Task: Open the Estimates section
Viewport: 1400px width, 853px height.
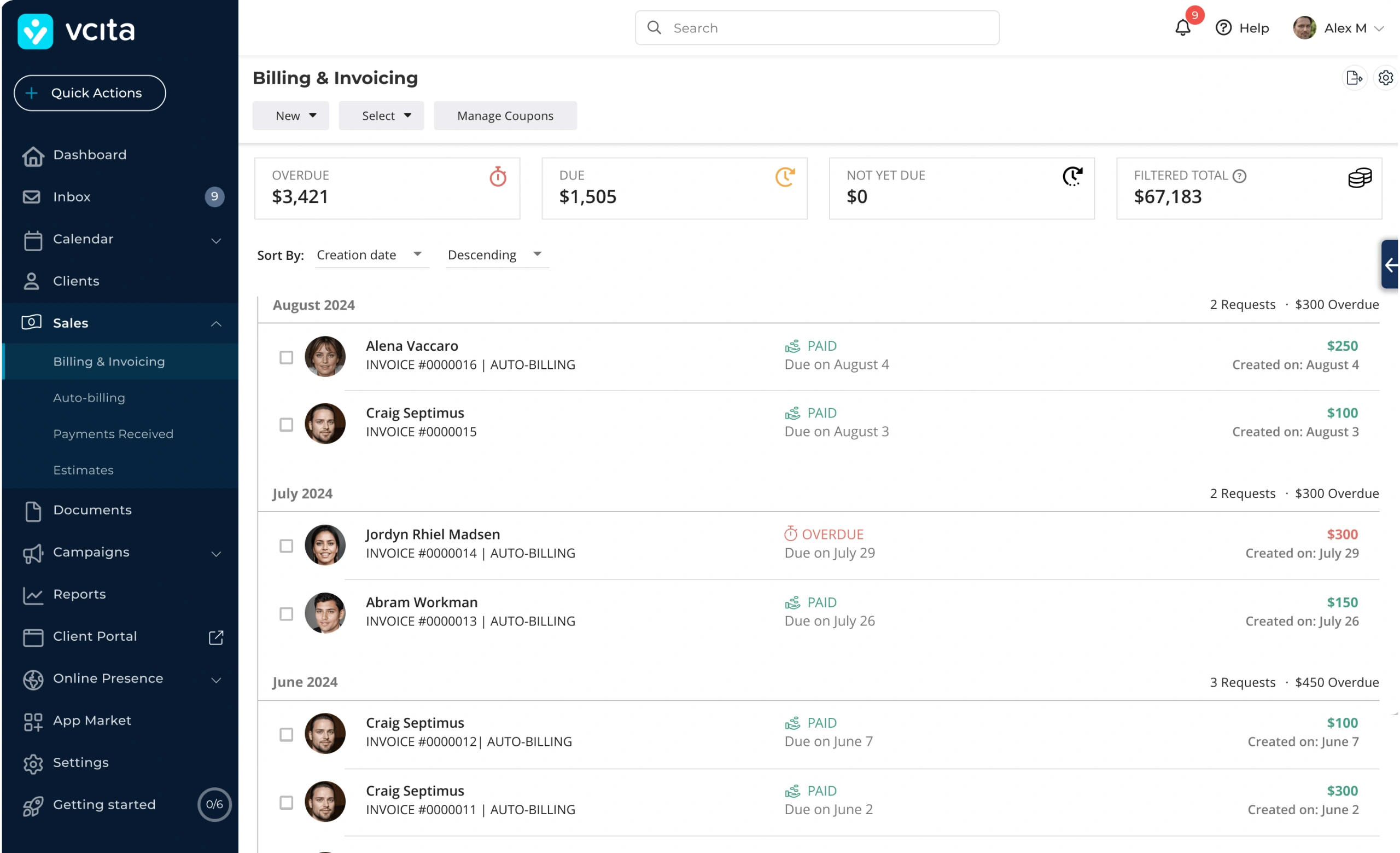Action: pyautogui.click(x=83, y=470)
